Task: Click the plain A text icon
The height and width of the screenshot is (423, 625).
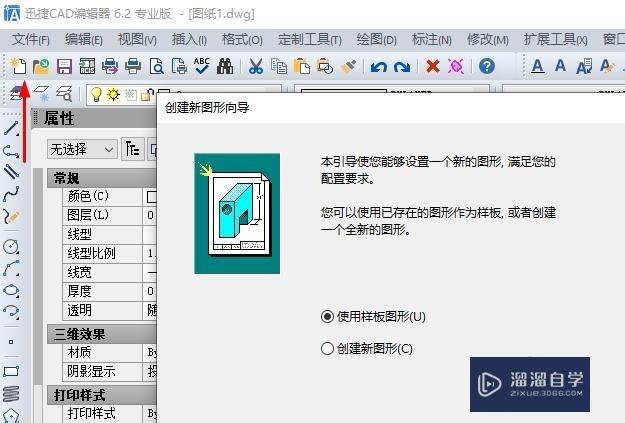Action: (x=560, y=65)
